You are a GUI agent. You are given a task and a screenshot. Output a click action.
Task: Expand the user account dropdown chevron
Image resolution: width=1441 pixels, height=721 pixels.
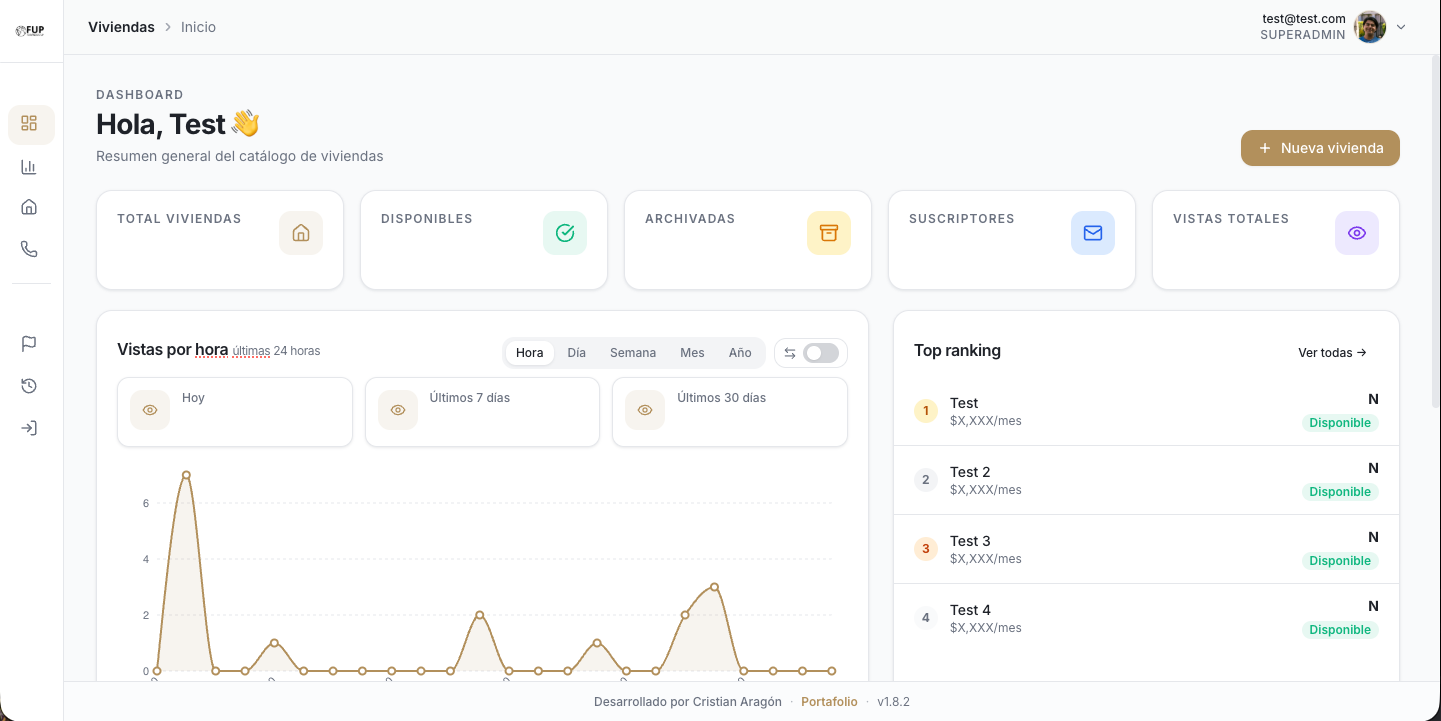(1401, 27)
